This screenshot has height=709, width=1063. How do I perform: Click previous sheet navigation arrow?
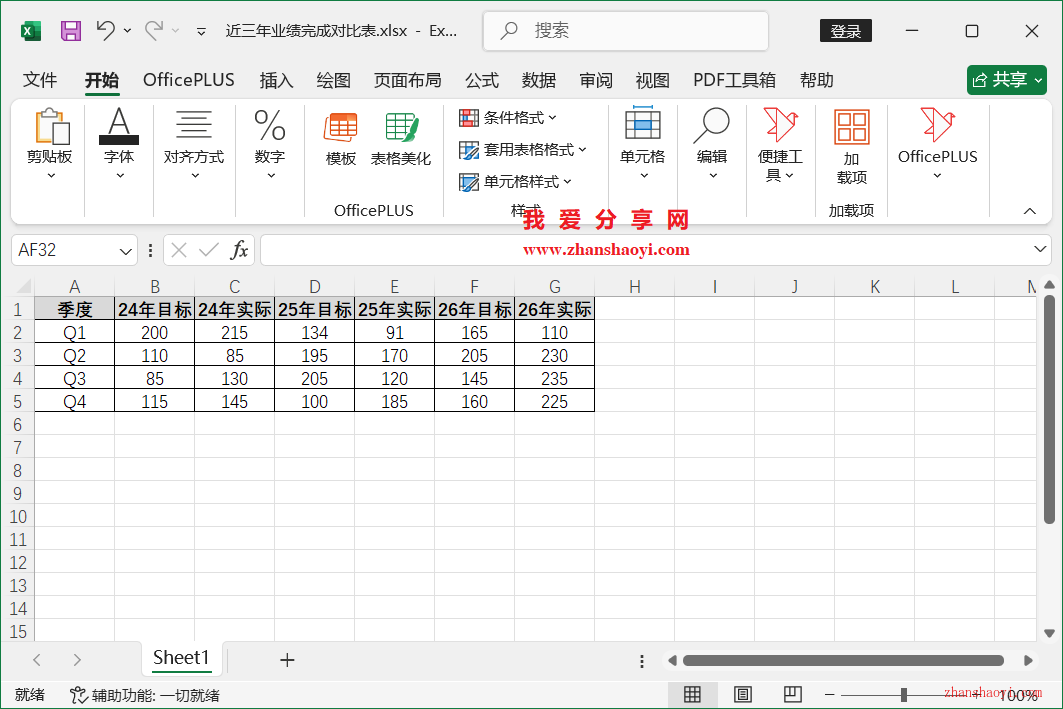[x=37, y=660]
